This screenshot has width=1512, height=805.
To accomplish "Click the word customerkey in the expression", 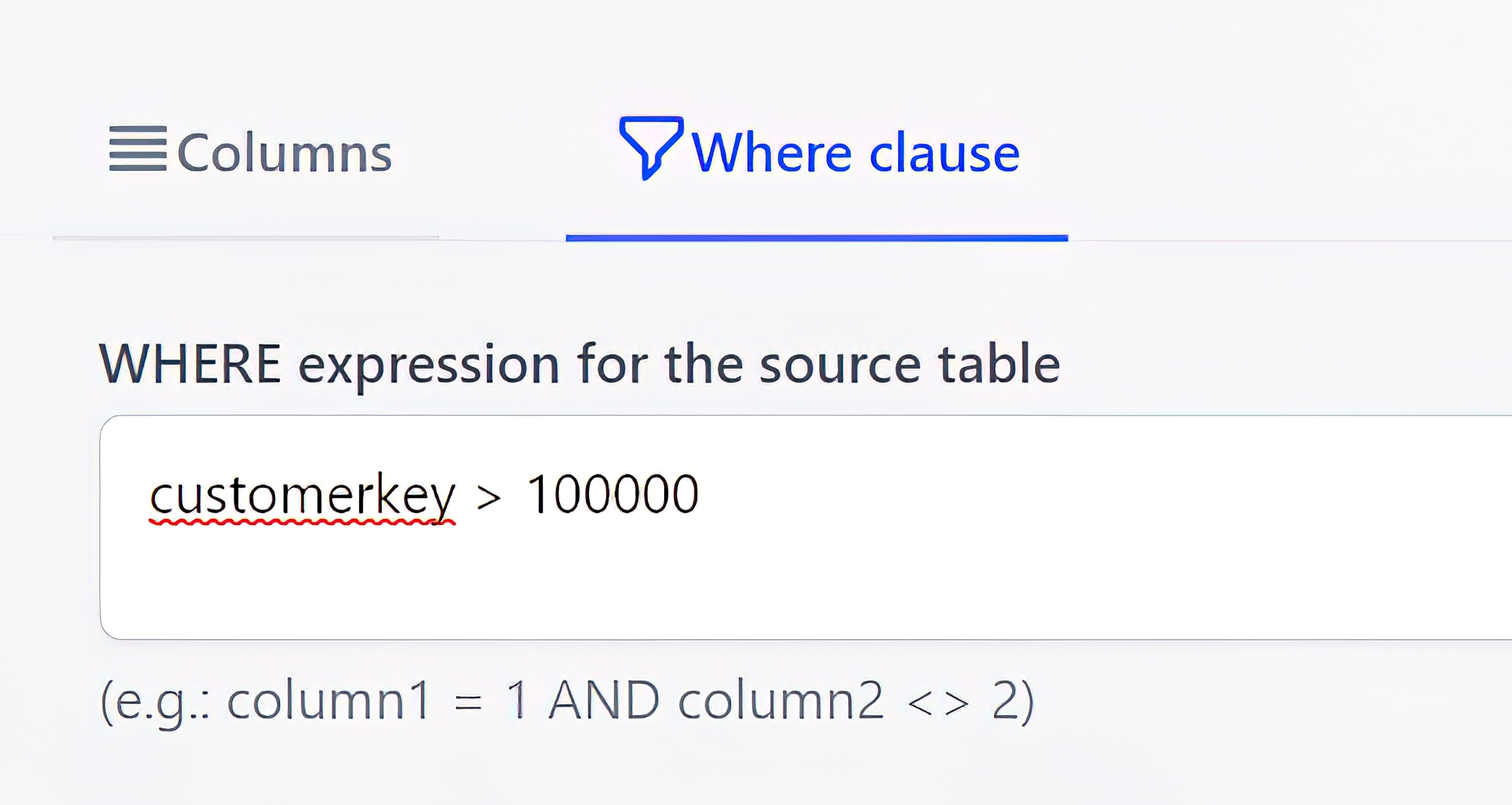I will coord(302,495).
